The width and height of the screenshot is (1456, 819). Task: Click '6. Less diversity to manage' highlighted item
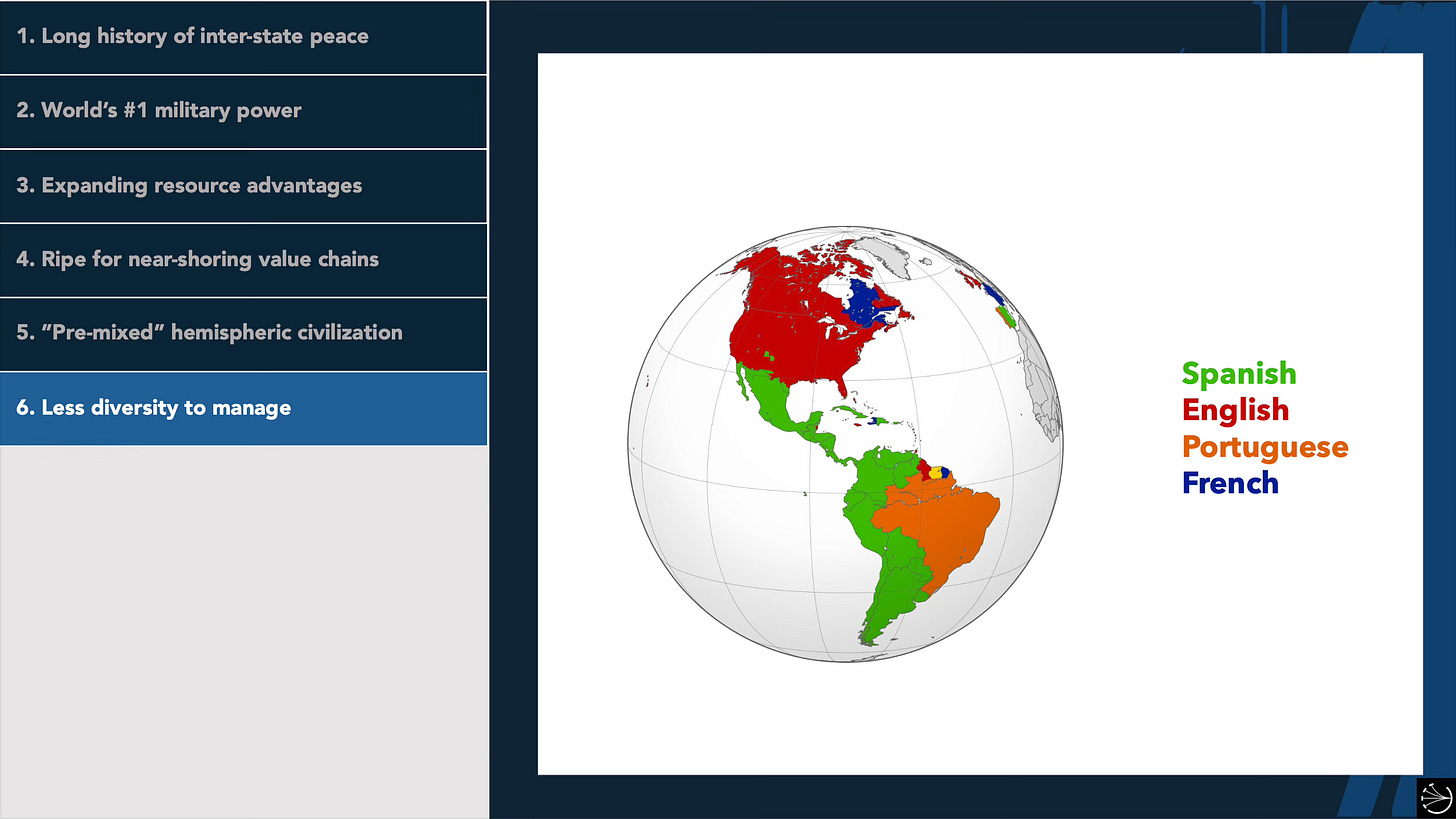pyautogui.click(x=243, y=408)
